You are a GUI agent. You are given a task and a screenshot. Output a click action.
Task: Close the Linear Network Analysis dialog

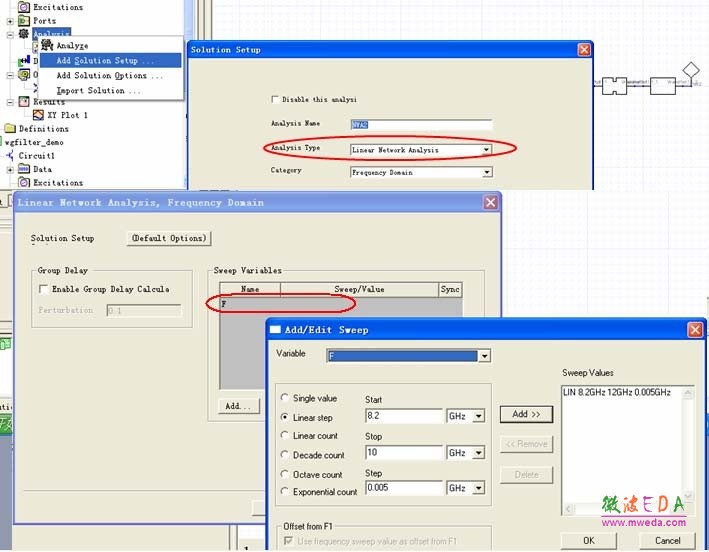(491, 202)
